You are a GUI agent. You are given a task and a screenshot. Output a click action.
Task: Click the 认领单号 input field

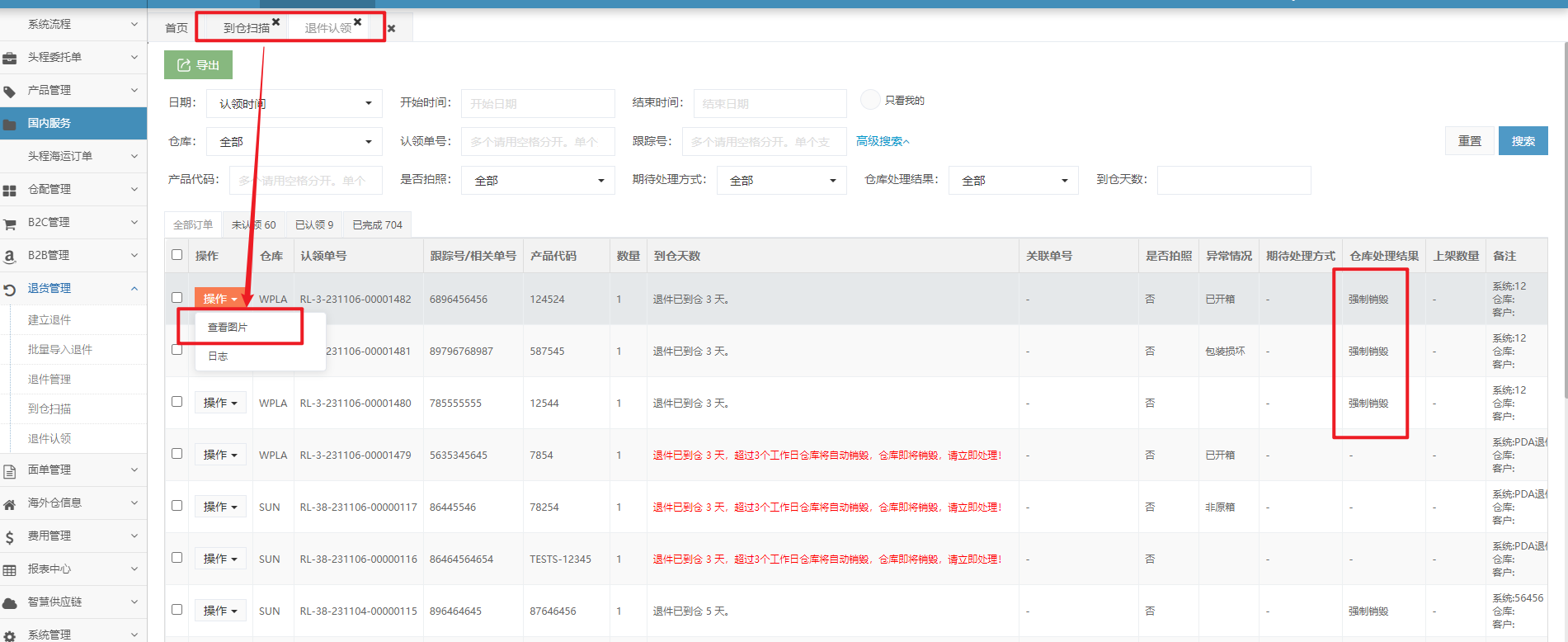tap(538, 141)
